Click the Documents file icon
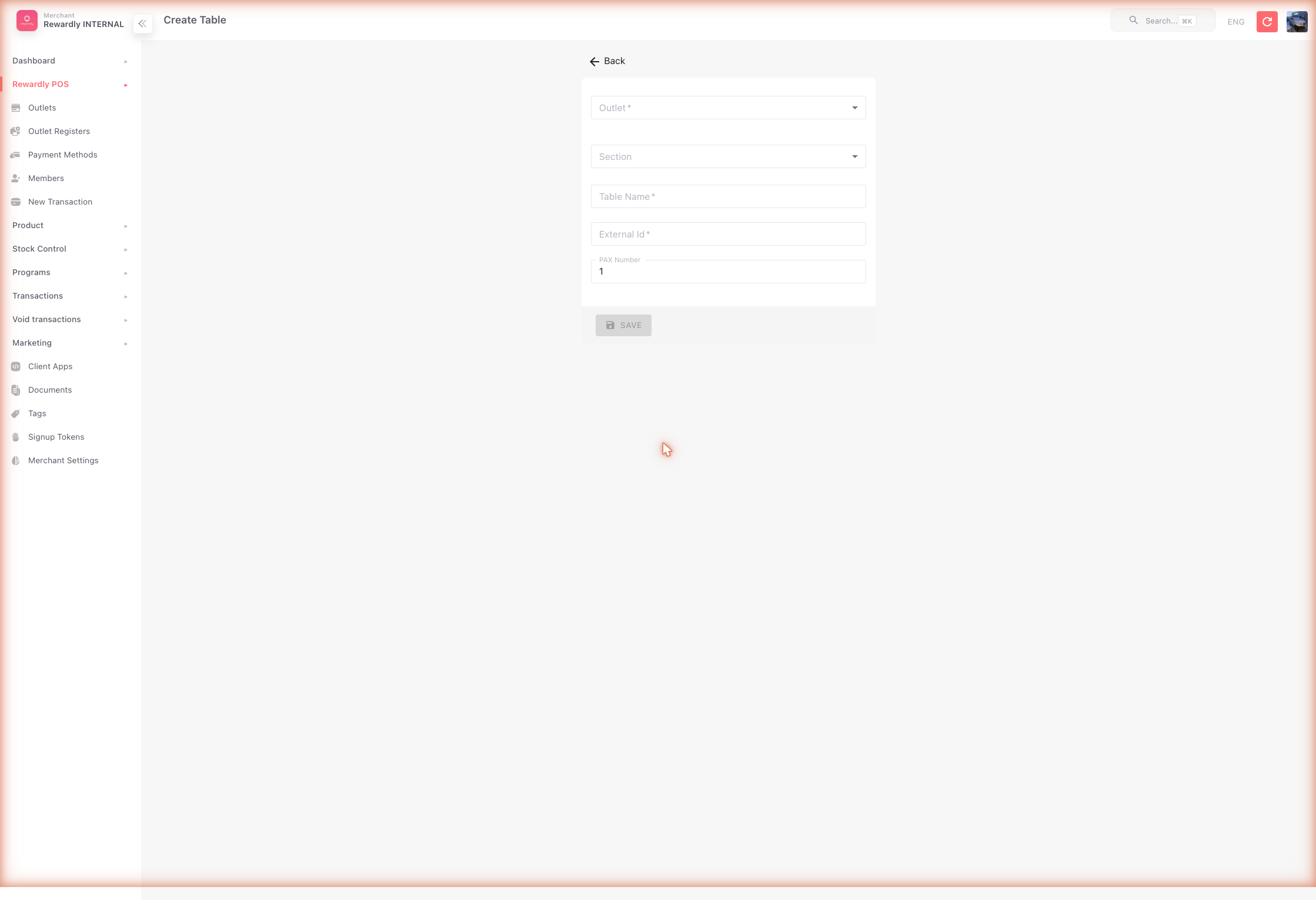The height and width of the screenshot is (900, 1316). click(x=16, y=390)
